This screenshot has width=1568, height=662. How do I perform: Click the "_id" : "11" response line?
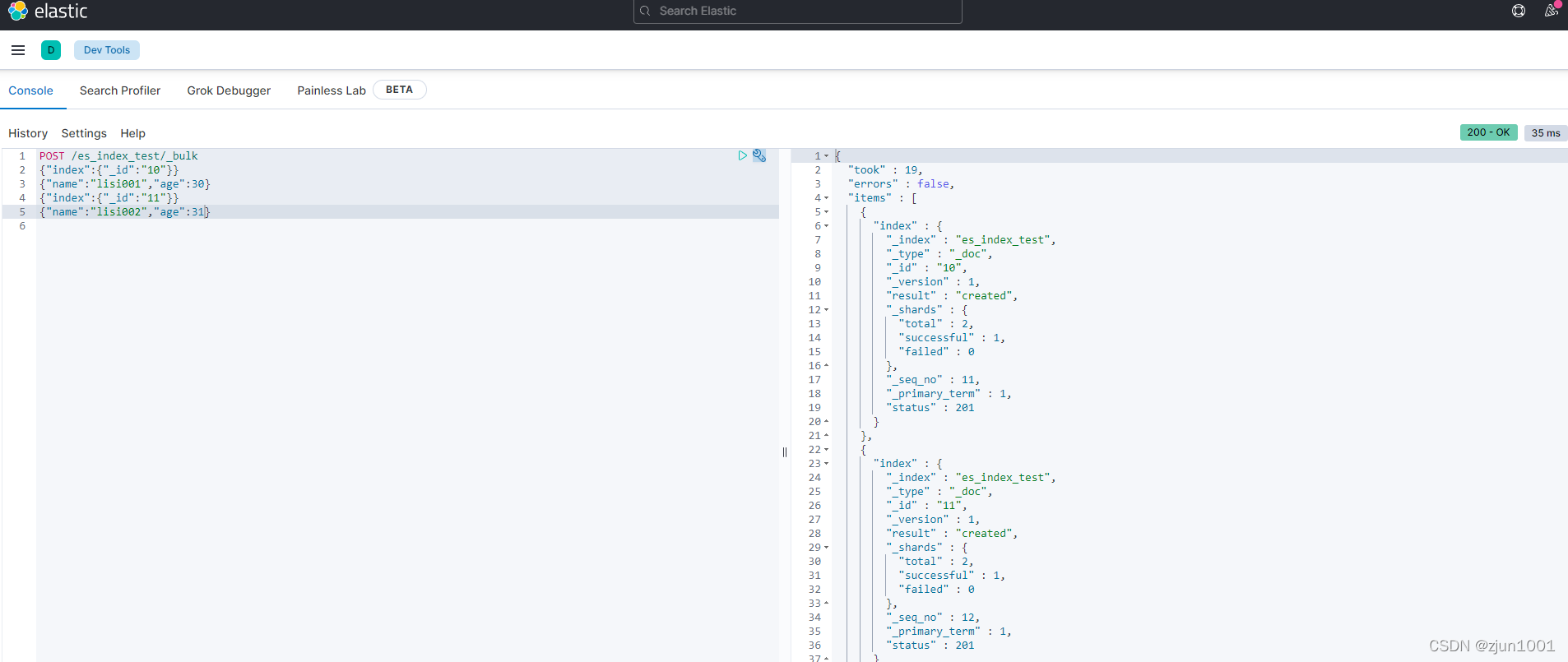[926, 506]
